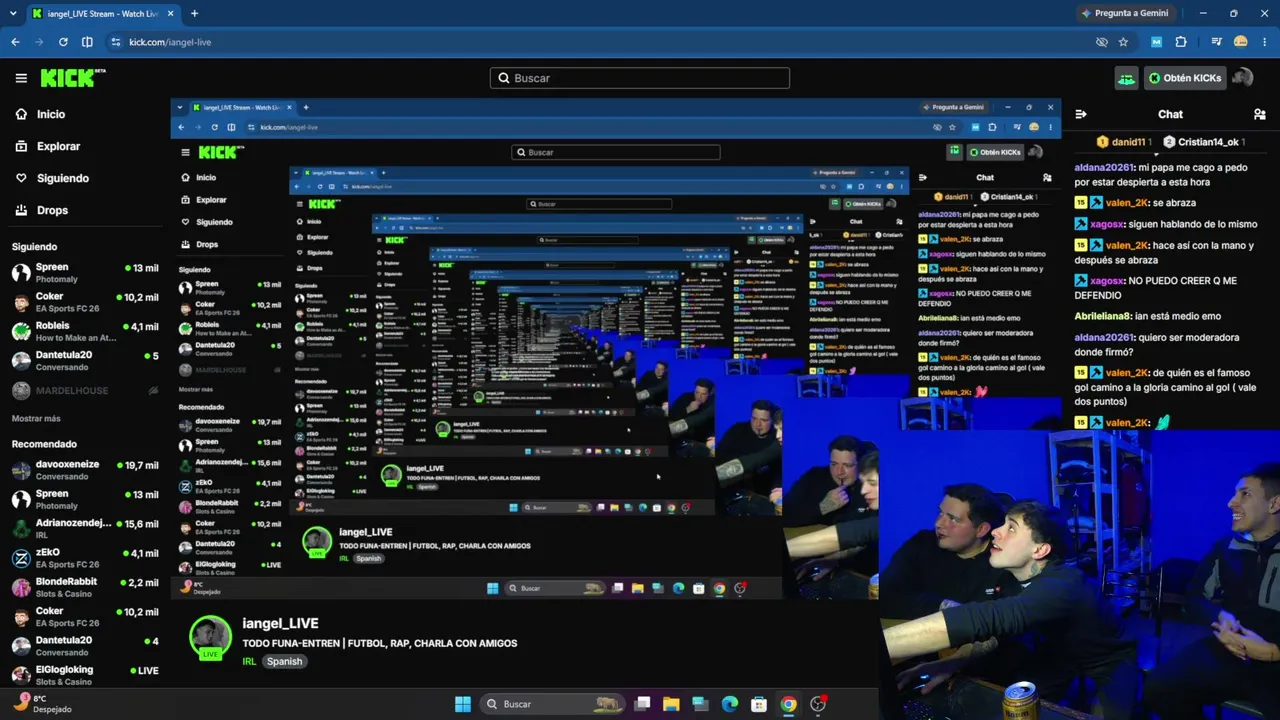Reload the kick.com page
Image resolution: width=1280 pixels, height=720 pixels.
click(63, 42)
